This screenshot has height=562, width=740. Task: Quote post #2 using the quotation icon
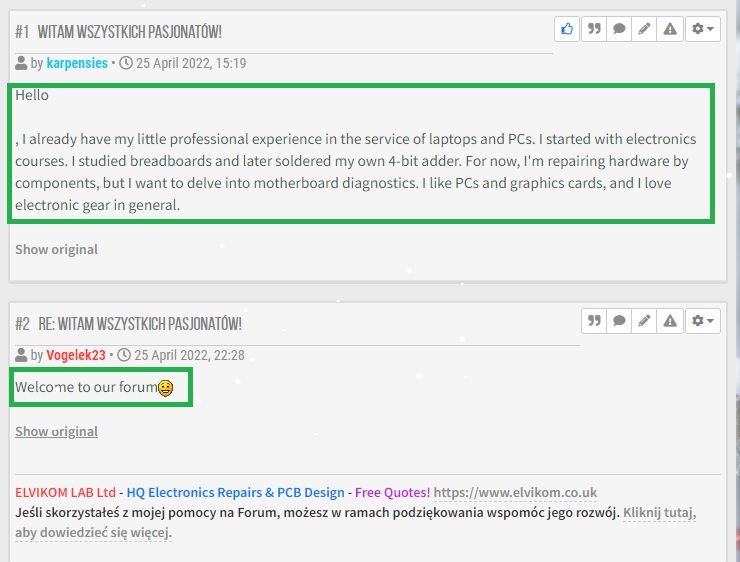(594, 321)
